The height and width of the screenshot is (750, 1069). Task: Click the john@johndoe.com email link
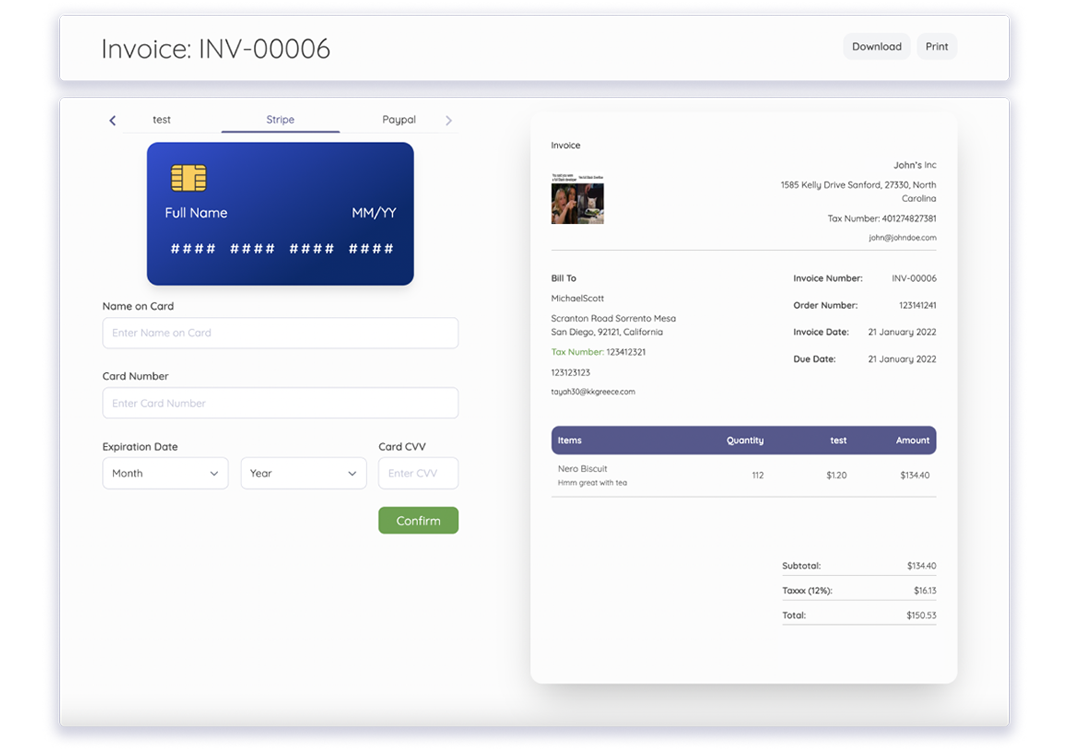[x=899, y=237]
